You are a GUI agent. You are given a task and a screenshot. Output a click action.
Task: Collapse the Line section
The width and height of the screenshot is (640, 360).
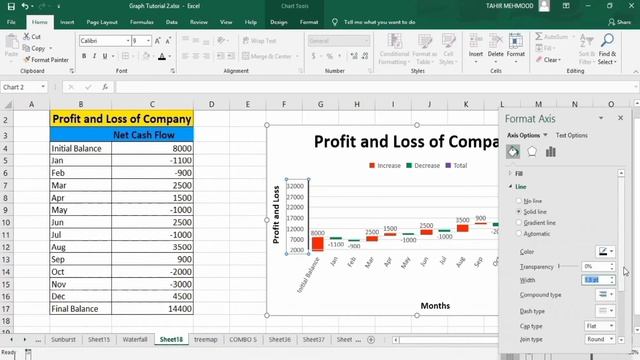510,187
